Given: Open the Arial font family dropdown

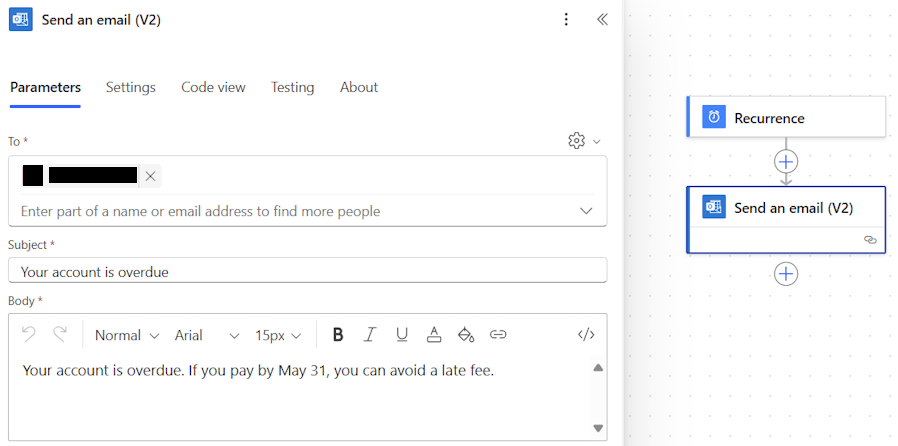Looking at the screenshot, I should tap(207, 336).
